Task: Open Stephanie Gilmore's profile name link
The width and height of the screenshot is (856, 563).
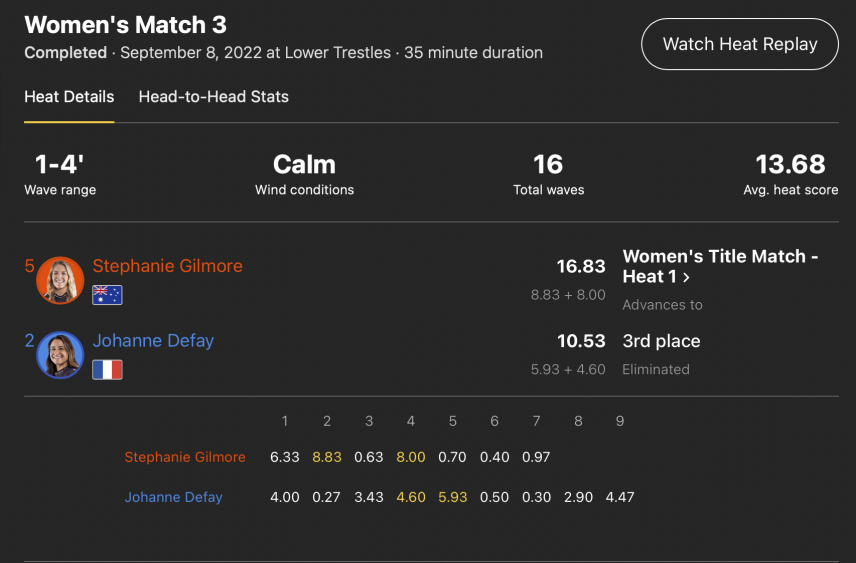Action: tap(168, 266)
